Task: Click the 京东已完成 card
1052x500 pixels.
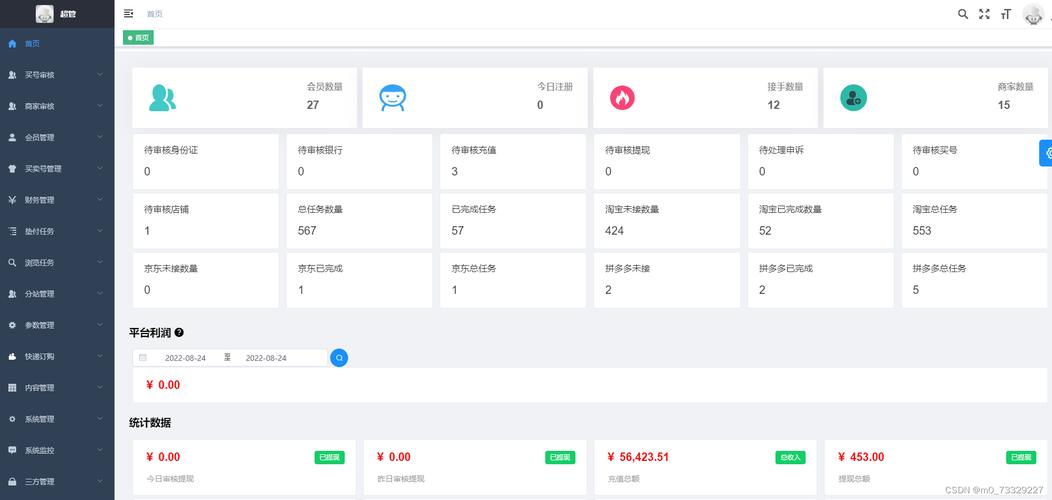Action: pyautogui.click(x=359, y=280)
